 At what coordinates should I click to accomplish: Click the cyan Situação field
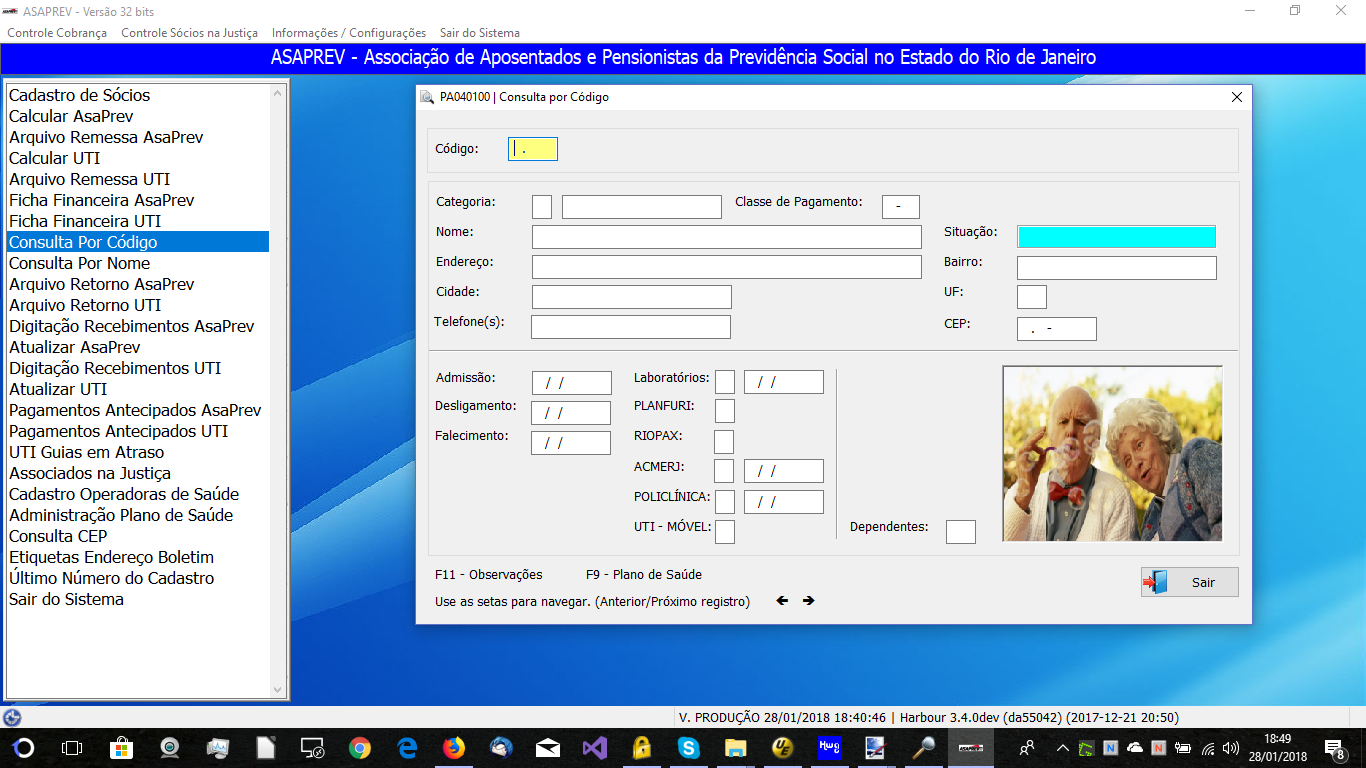tap(1116, 237)
